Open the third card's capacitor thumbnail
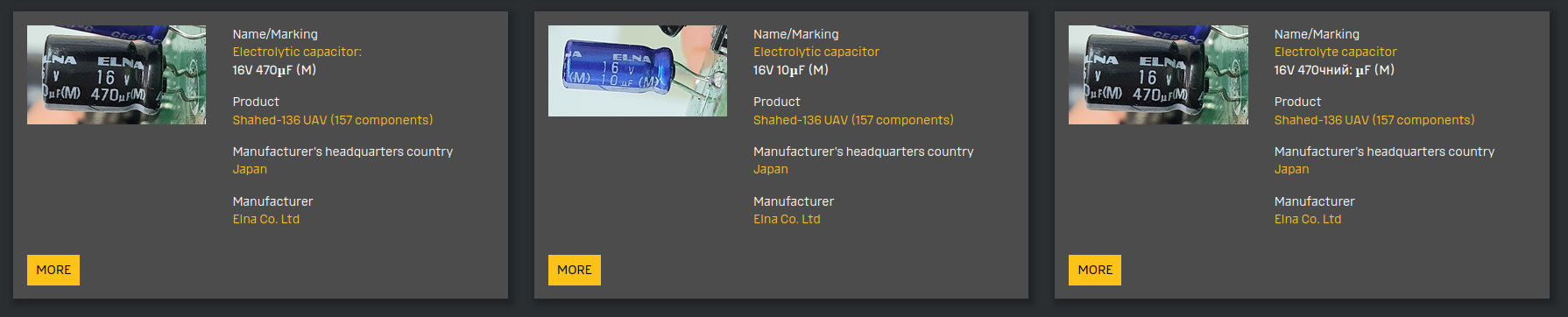 (x=1158, y=74)
